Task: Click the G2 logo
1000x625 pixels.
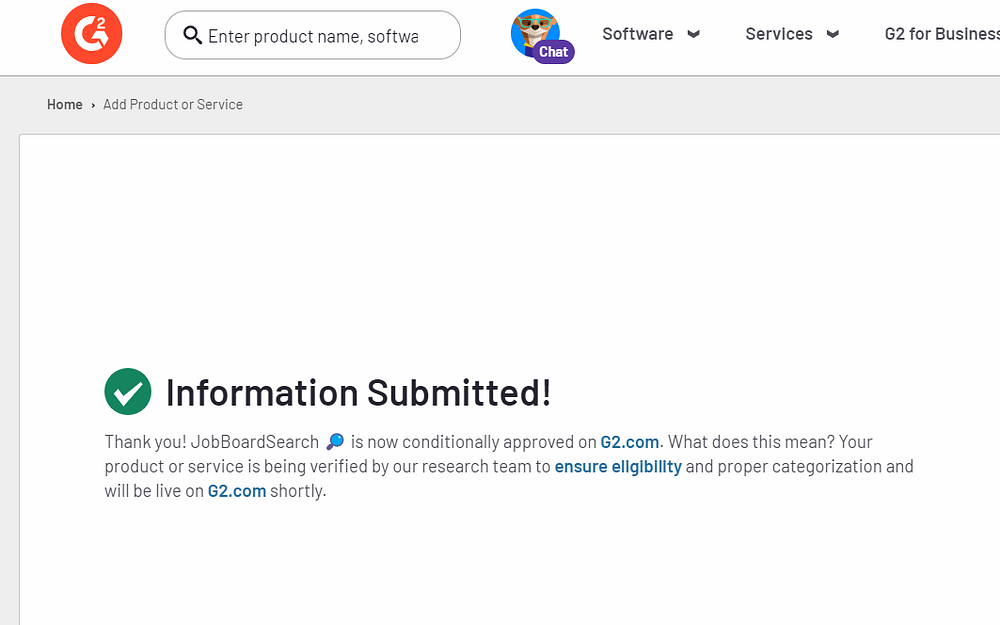Action: pos(91,34)
